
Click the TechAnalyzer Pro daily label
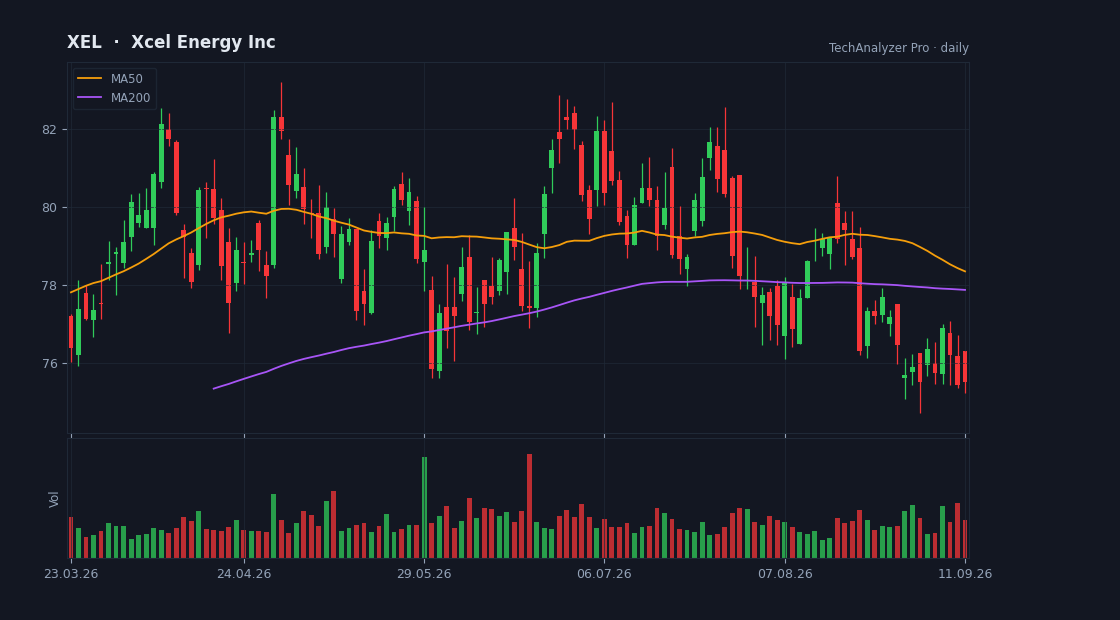tap(899, 48)
